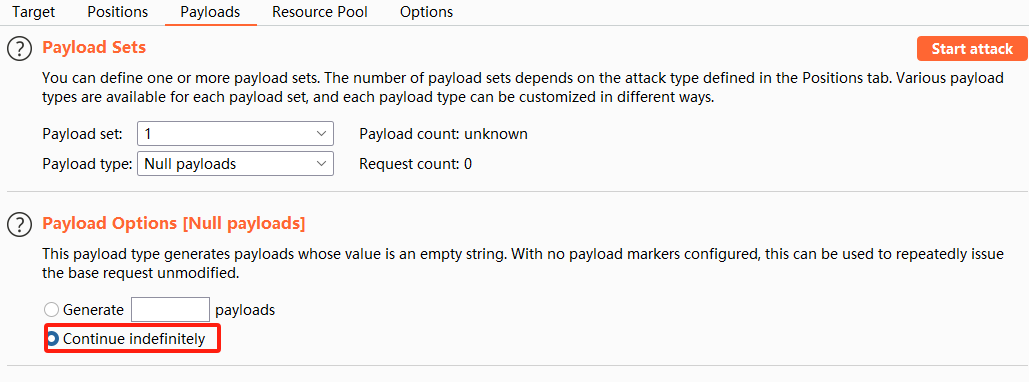Click the Request count: 0 text

[x=415, y=164]
